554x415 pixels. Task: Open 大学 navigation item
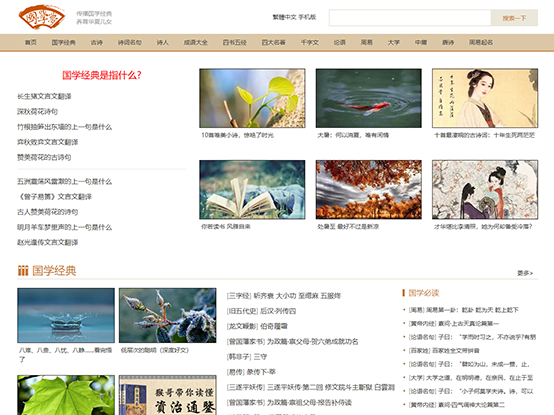click(x=394, y=42)
